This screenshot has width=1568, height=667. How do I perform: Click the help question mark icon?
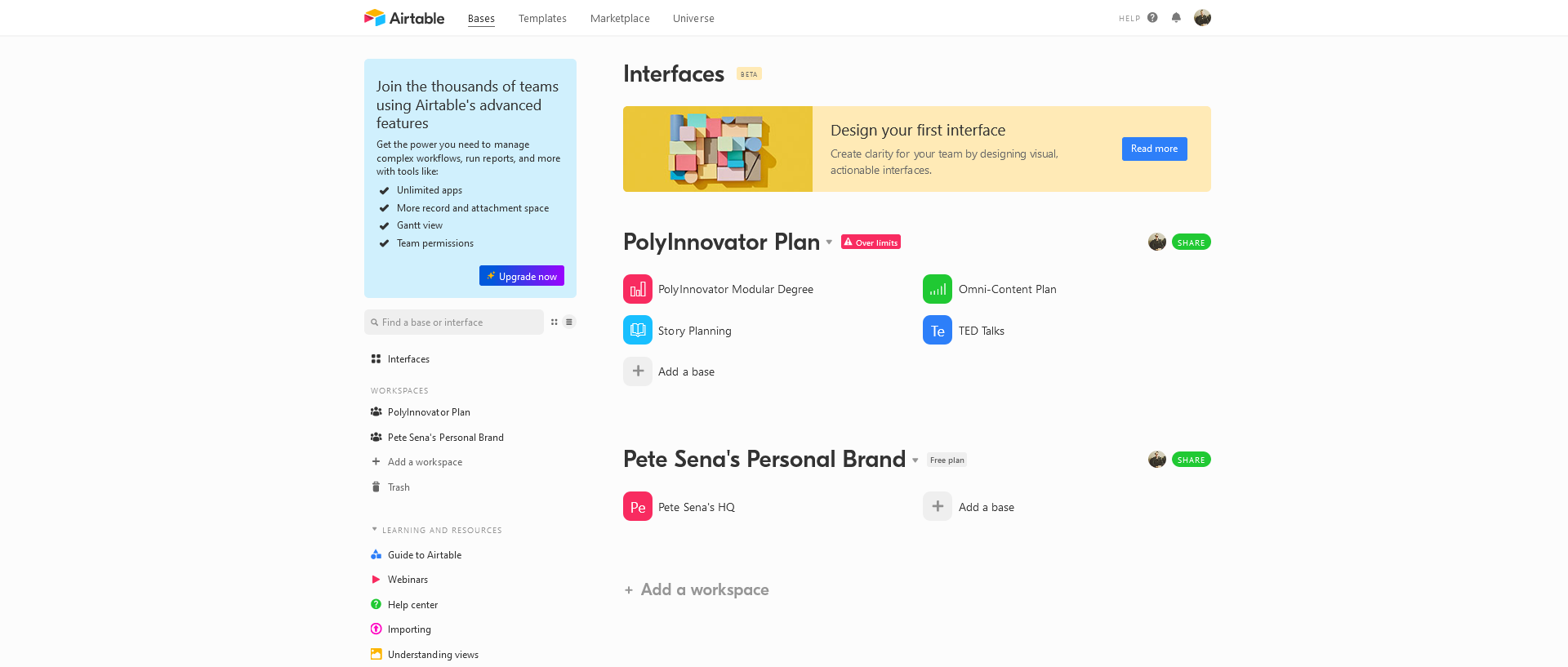(1152, 17)
